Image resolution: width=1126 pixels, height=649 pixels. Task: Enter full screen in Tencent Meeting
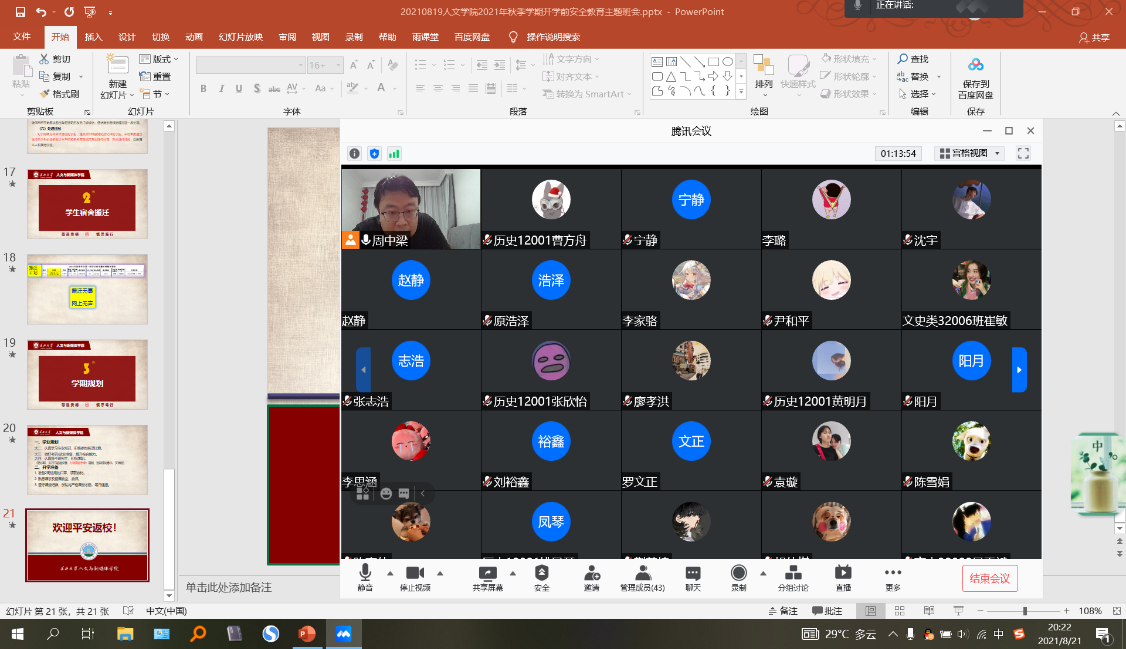pos(1023,153)
